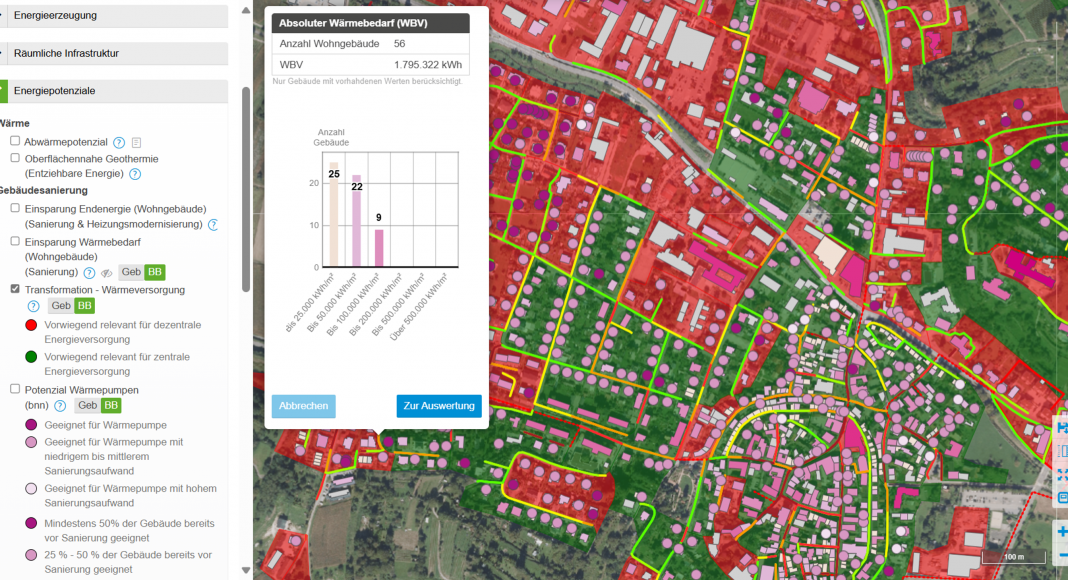Click 'Vorwiegend relevant für dezentrale Energieversorgung' text
This screenshot has width=1068, height=580.
(123, 332)
